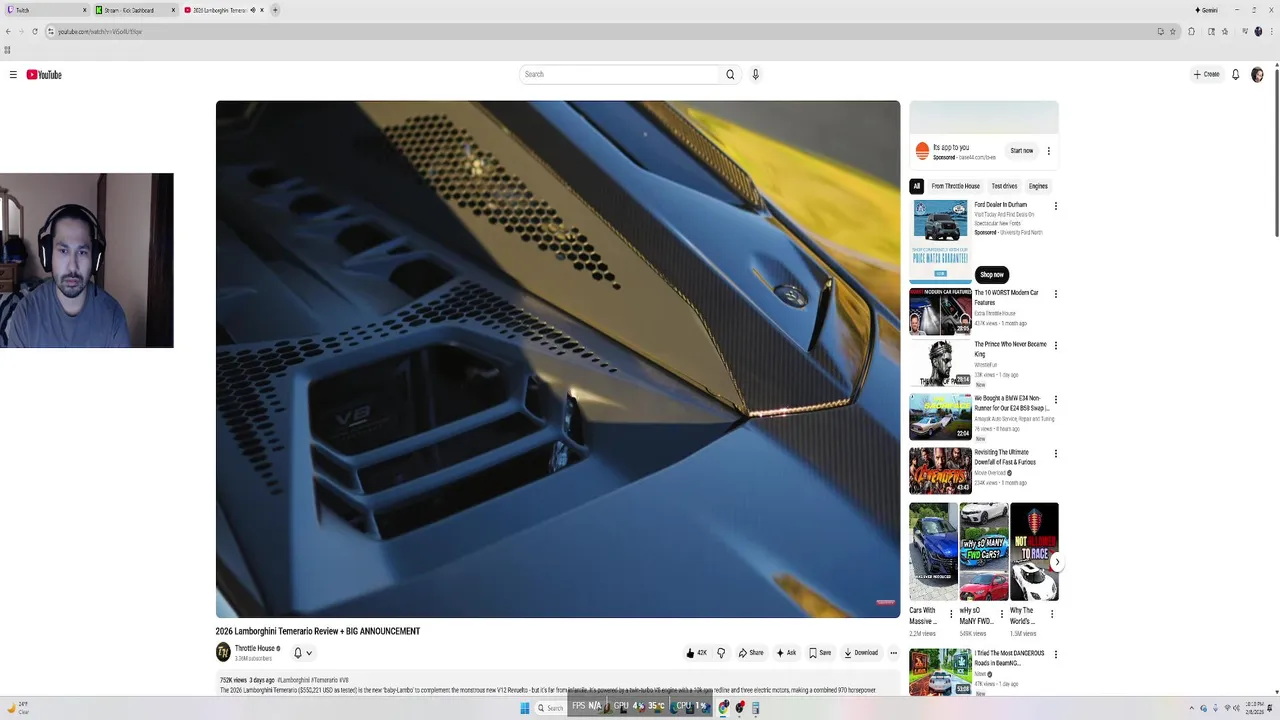This screenshot has width=1280, height=720.
Task: Open the BMW E34 Non-Runner video thumbnail
Action: 940,416
